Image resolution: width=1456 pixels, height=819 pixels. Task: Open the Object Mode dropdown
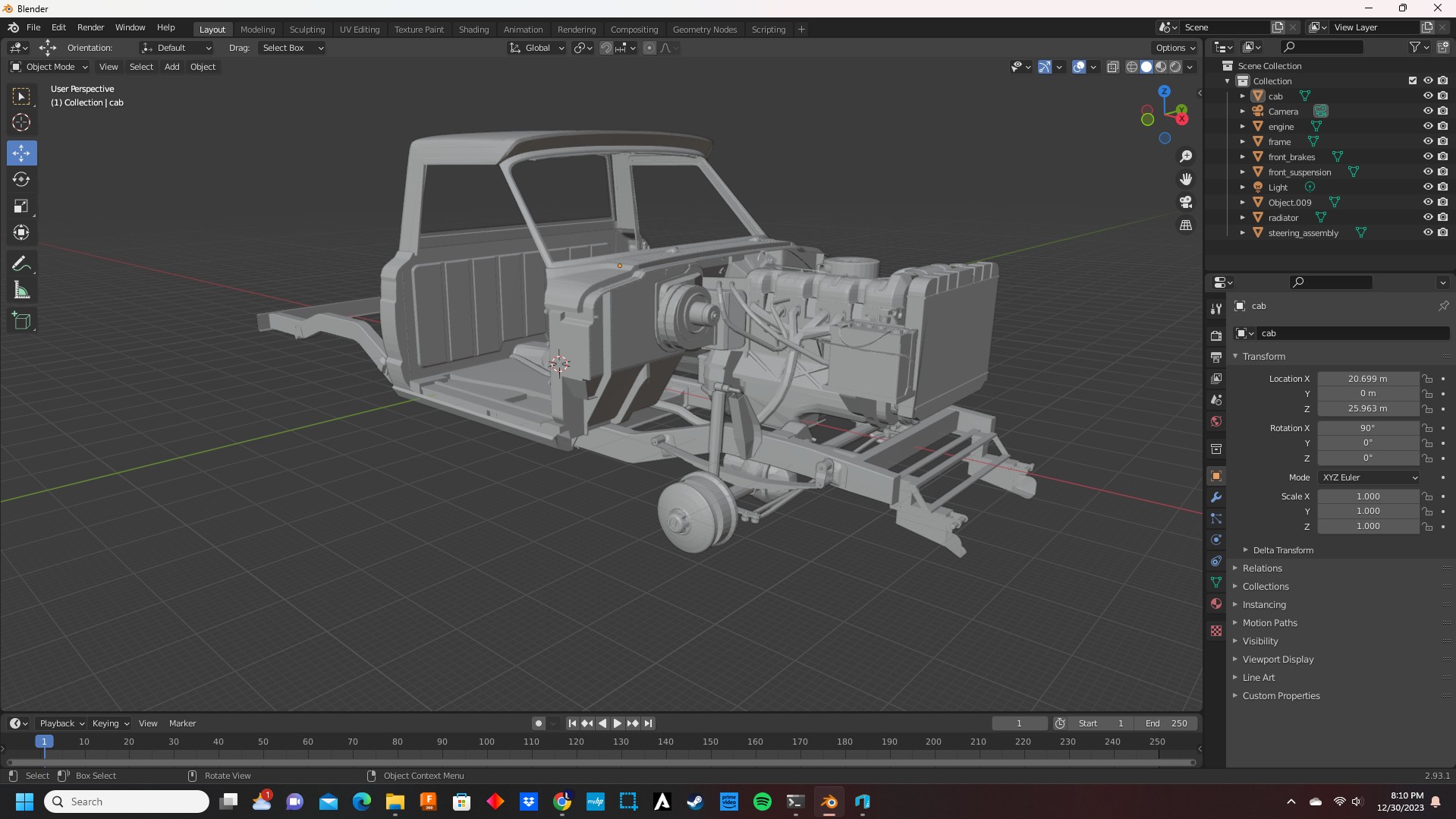49,67
